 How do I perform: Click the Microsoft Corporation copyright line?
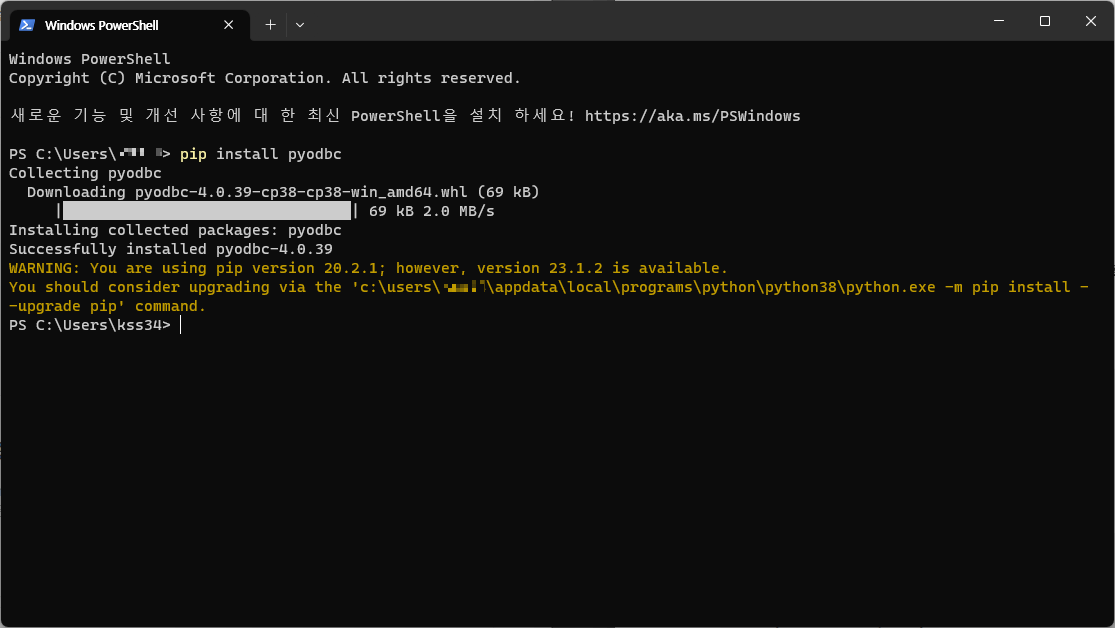(x=265, y=78)
